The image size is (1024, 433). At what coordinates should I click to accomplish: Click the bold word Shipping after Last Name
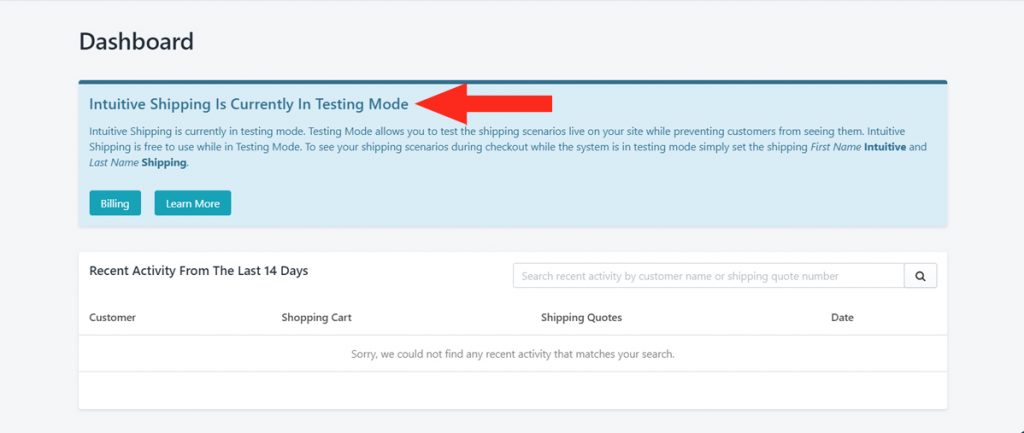point(164,163)
